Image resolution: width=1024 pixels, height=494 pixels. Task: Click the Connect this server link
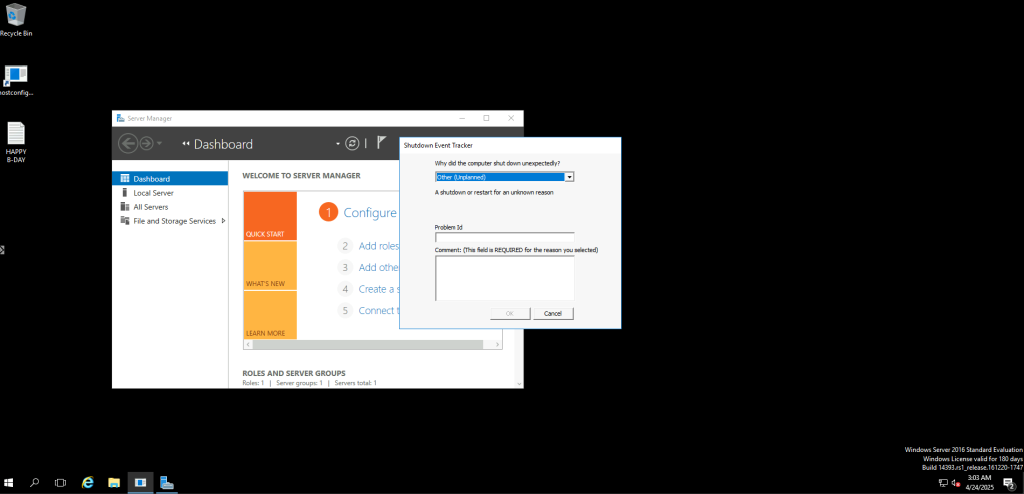pyautogui.click(x=379, y=310)
